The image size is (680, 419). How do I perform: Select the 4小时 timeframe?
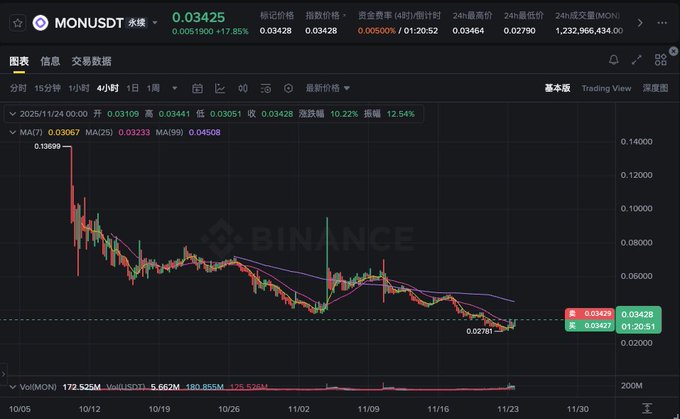pos(108,88)
